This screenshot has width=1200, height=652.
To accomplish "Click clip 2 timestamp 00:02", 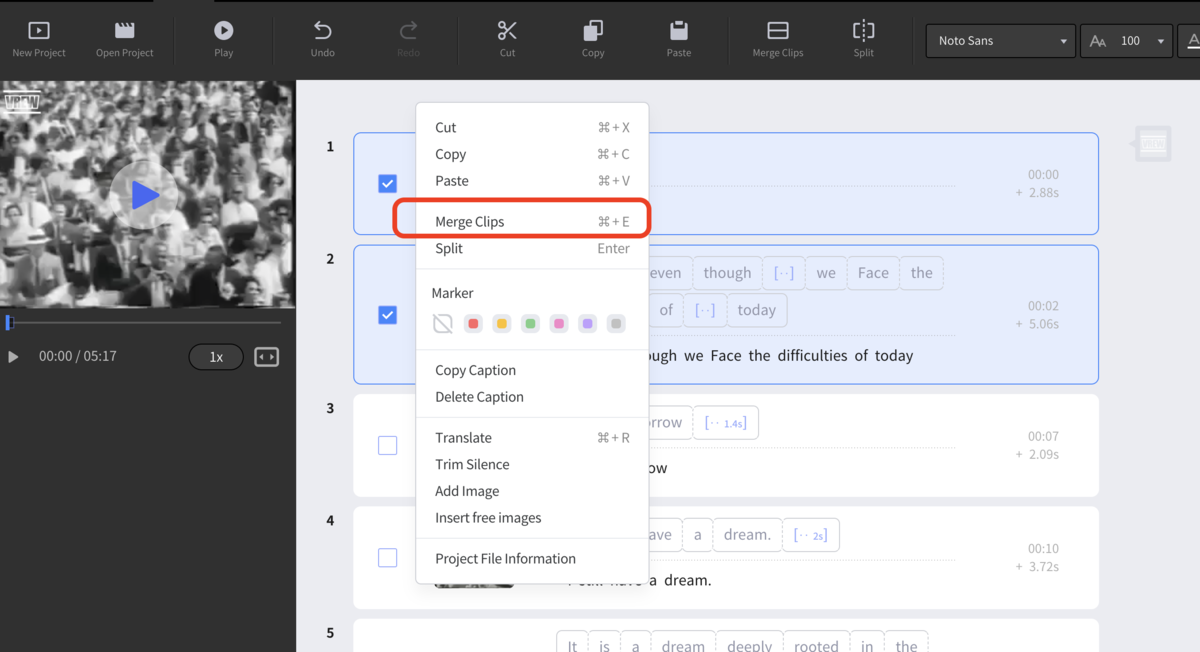I will (x=1043, y=306).
